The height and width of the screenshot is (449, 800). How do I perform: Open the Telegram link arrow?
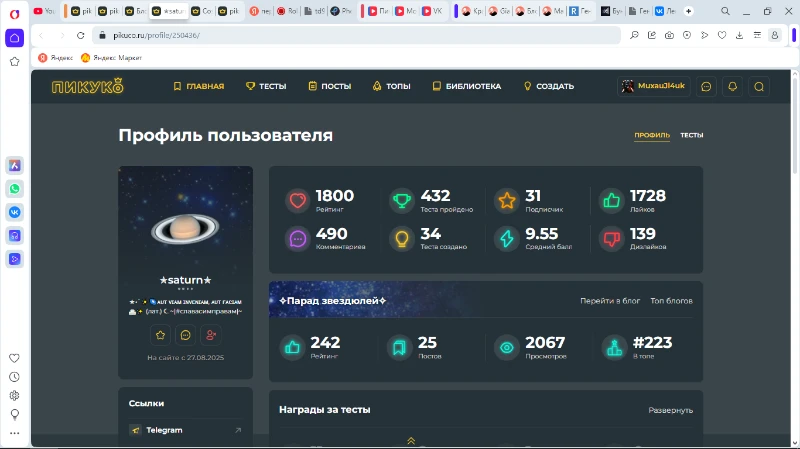pos(238,430)
